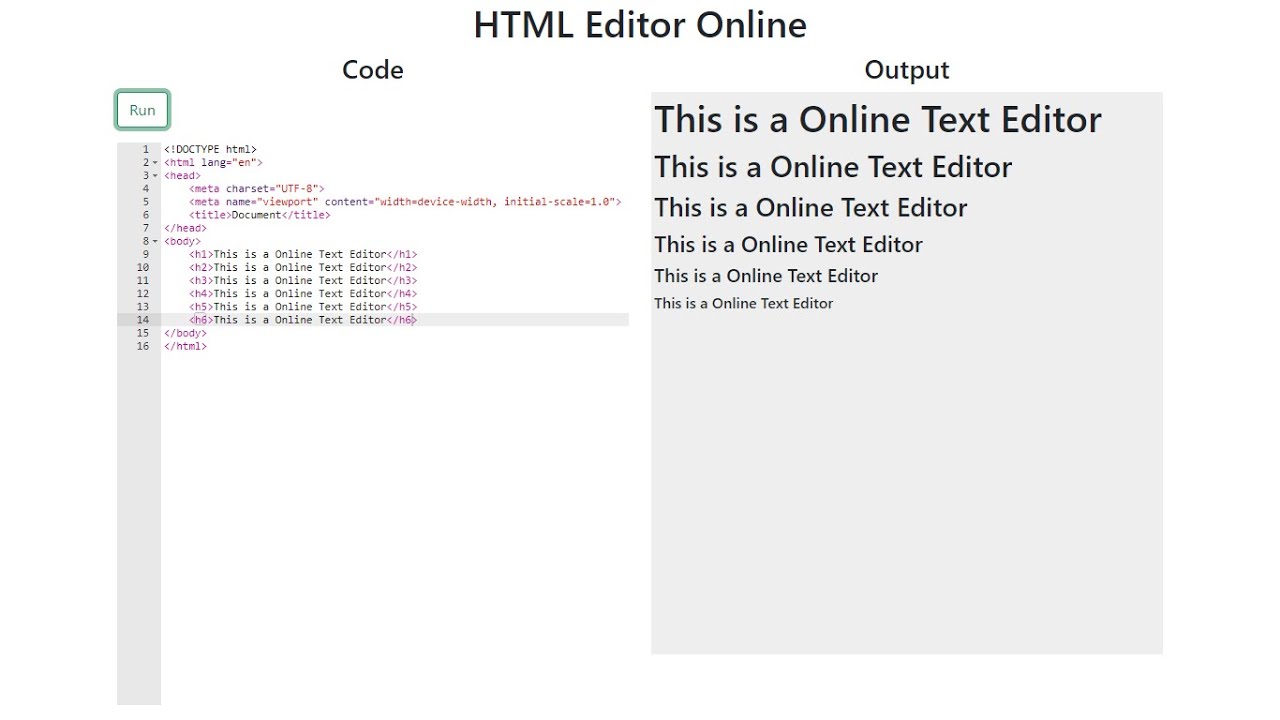Viewport: 1280px width, 720px height.
Task: Click line number 1 in the gutter
Action: (145, 149)
